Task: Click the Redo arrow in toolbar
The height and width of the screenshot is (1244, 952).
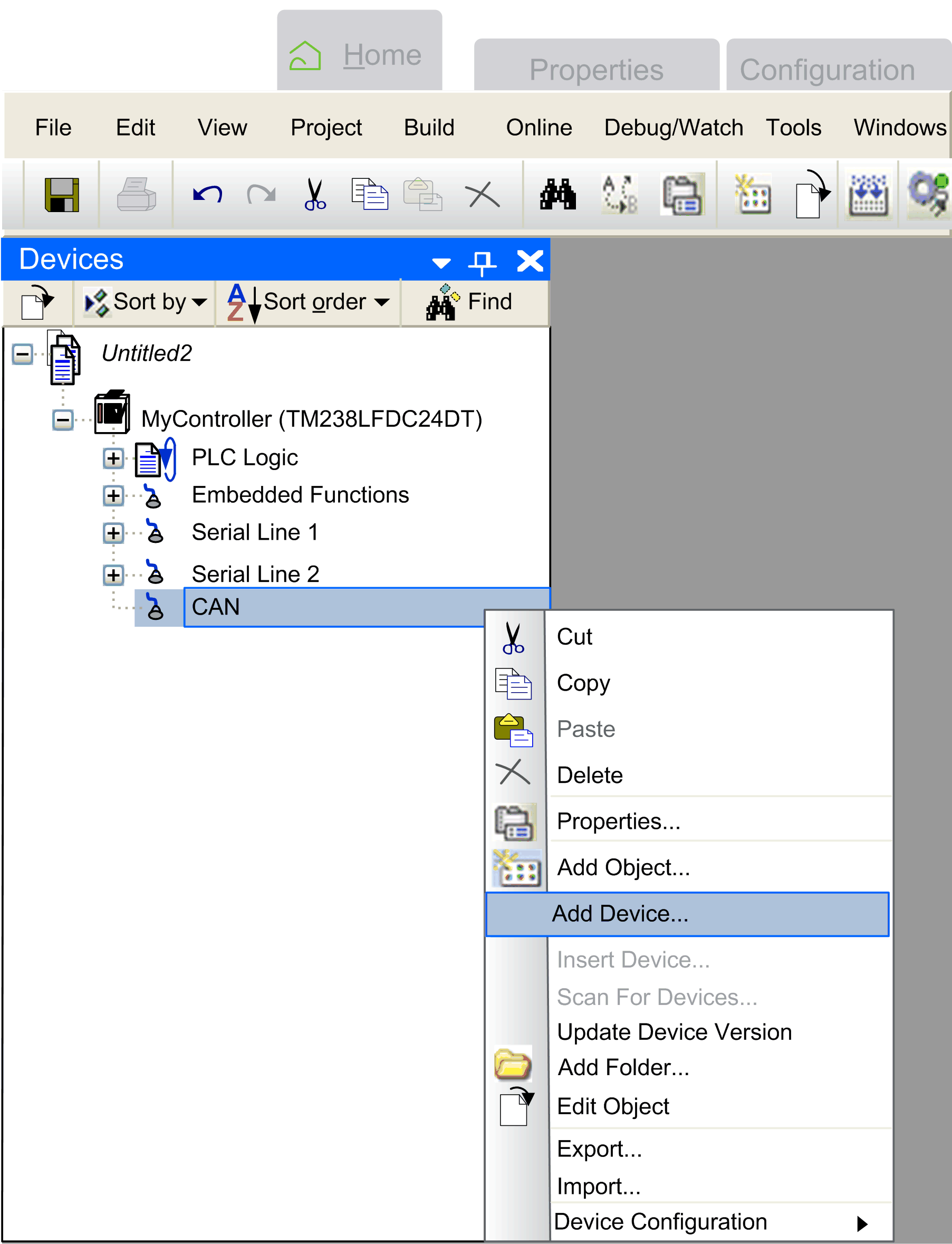Action: coord(261,194)
